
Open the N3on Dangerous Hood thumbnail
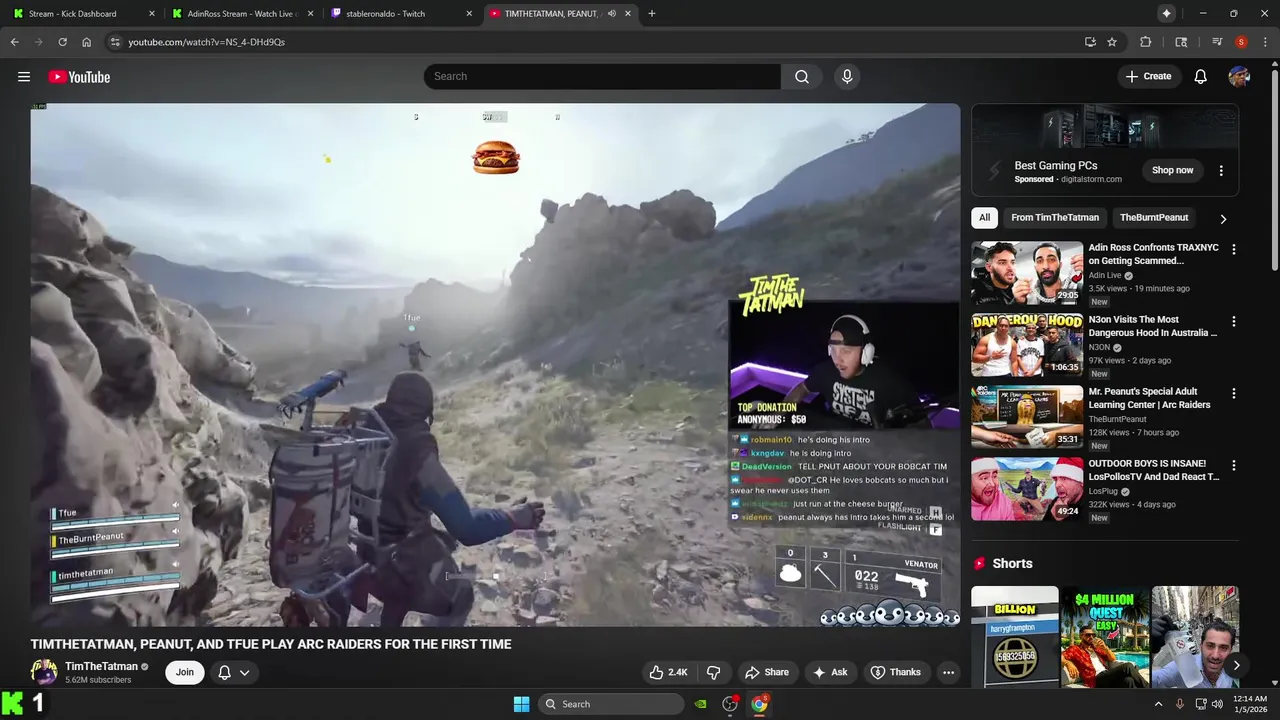pos(1027,345)
